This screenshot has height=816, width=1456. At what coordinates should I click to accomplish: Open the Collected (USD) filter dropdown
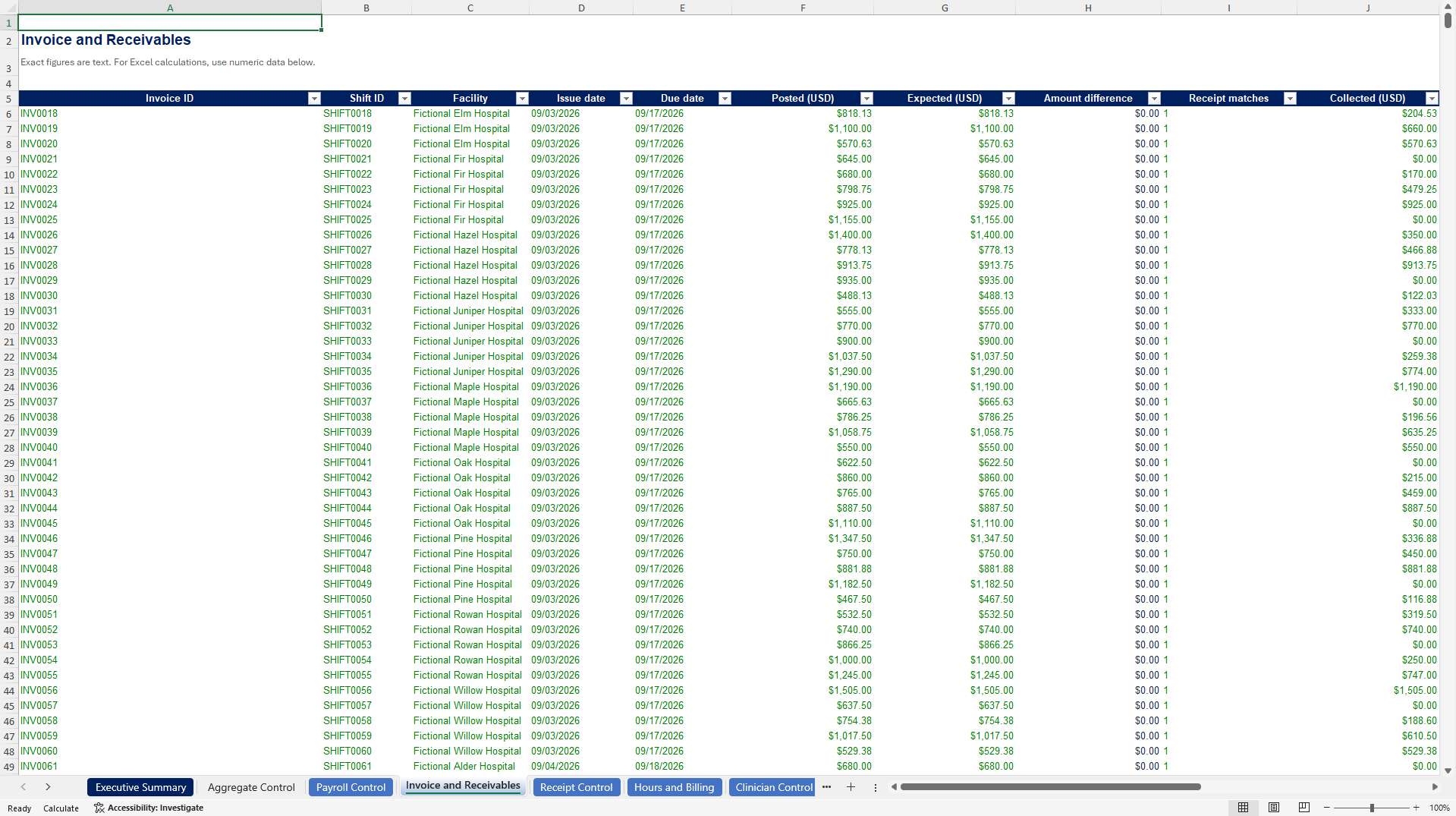click(x=1432, y=99)
